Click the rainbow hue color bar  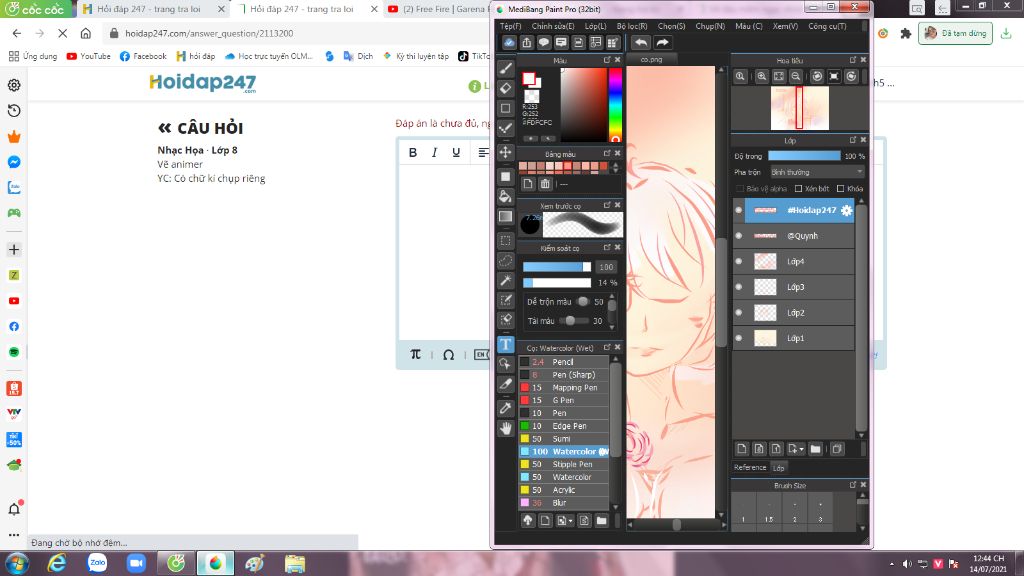(x=615, y=104)
